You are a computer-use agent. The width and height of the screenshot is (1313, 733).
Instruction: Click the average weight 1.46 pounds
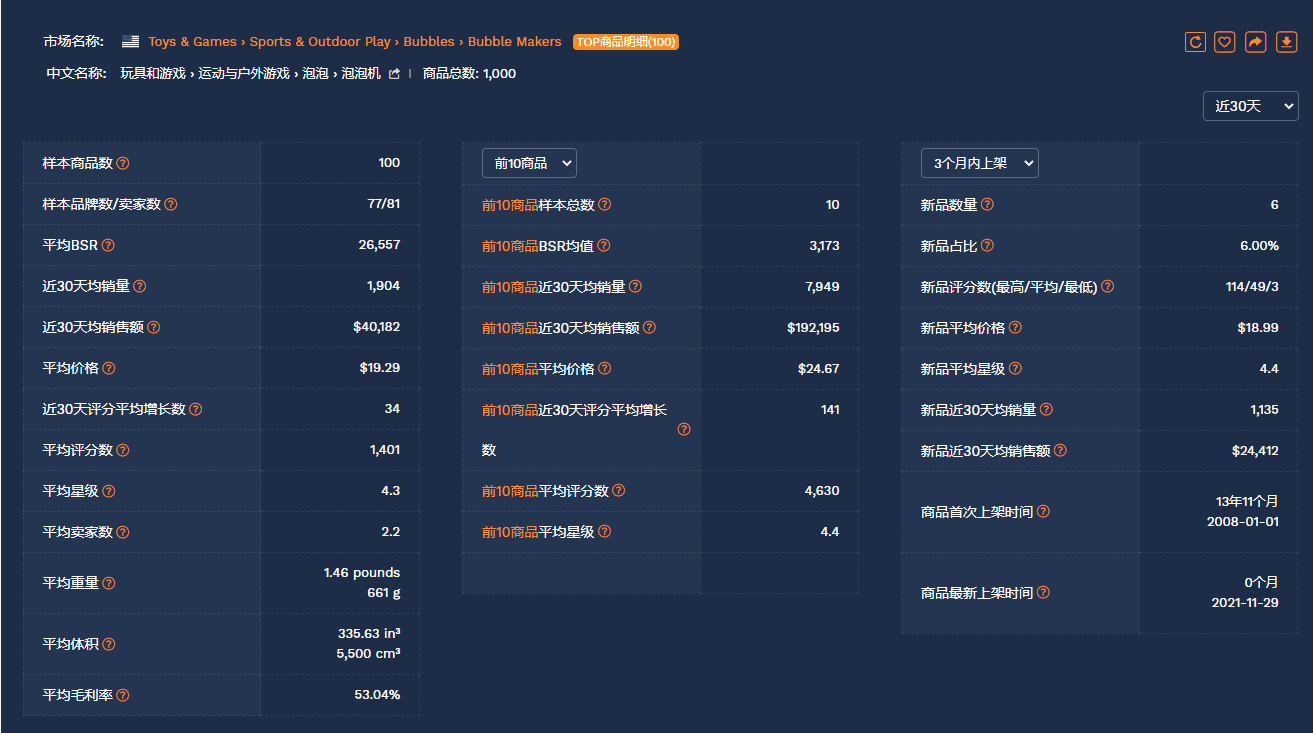(362, 573)
